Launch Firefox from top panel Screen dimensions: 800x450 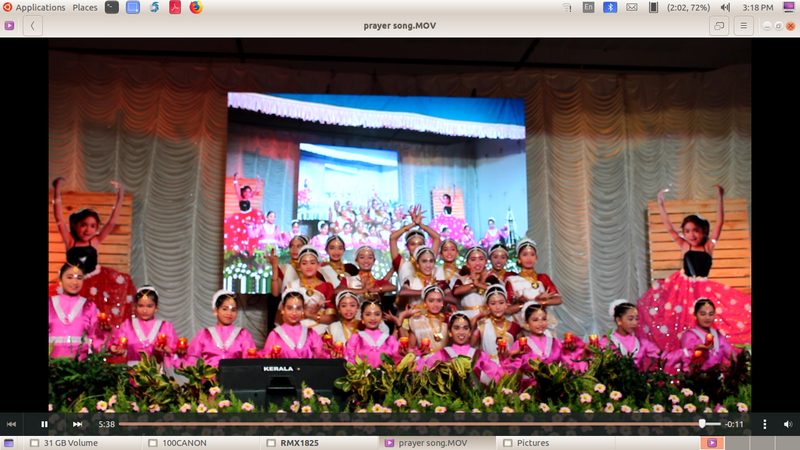coord(196,7)
